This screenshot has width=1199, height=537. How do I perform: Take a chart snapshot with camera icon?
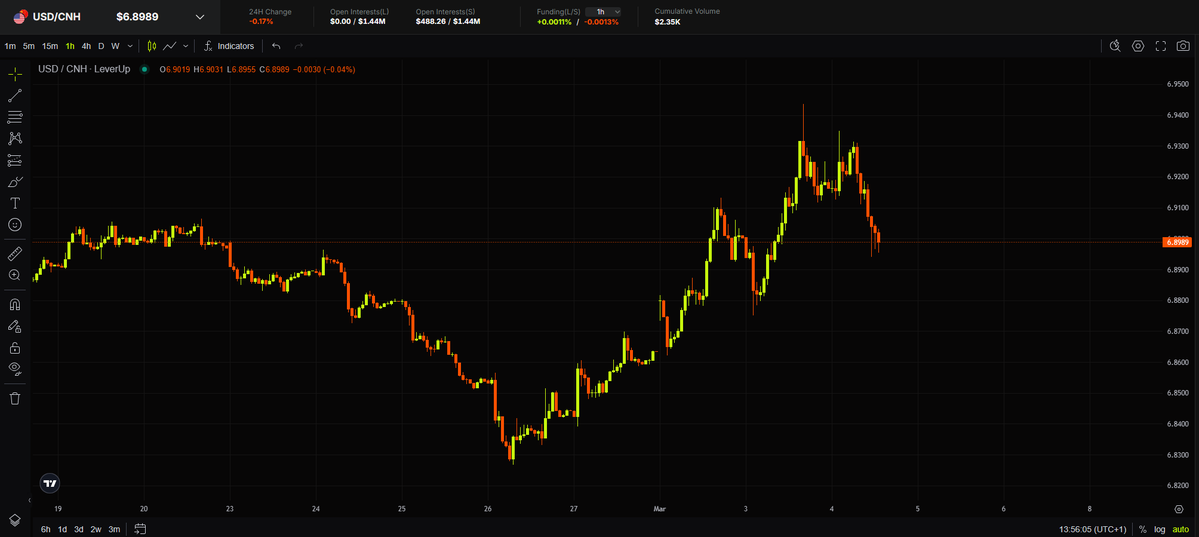1183,46
